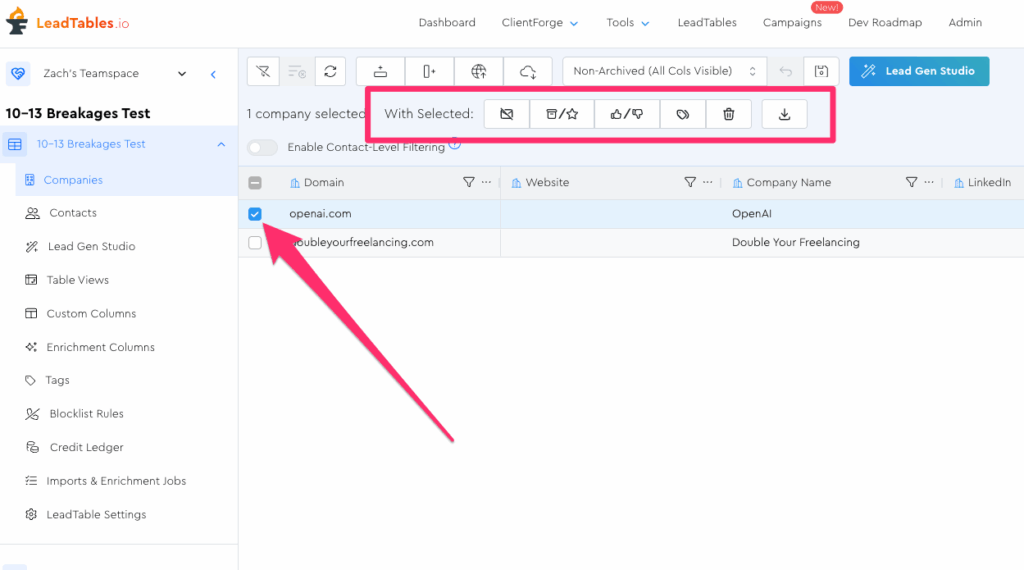This screenshot has width=1024, height=570.
Task: Click the Lead Gen Studio button
Action: point(919,71)
